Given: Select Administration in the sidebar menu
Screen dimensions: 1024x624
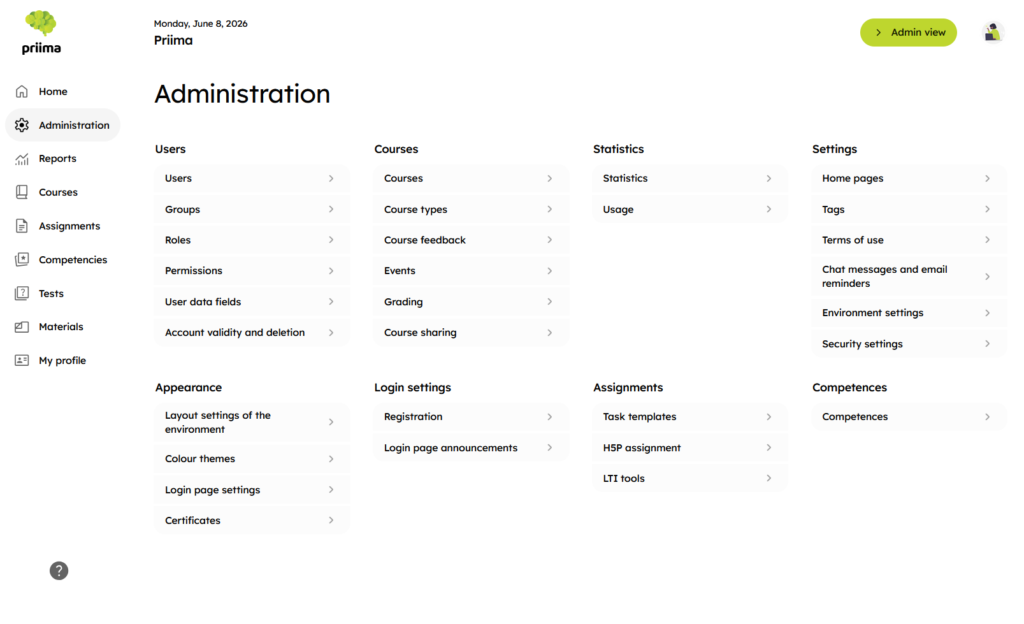Looking at the screenshot, I should [63, 125].
